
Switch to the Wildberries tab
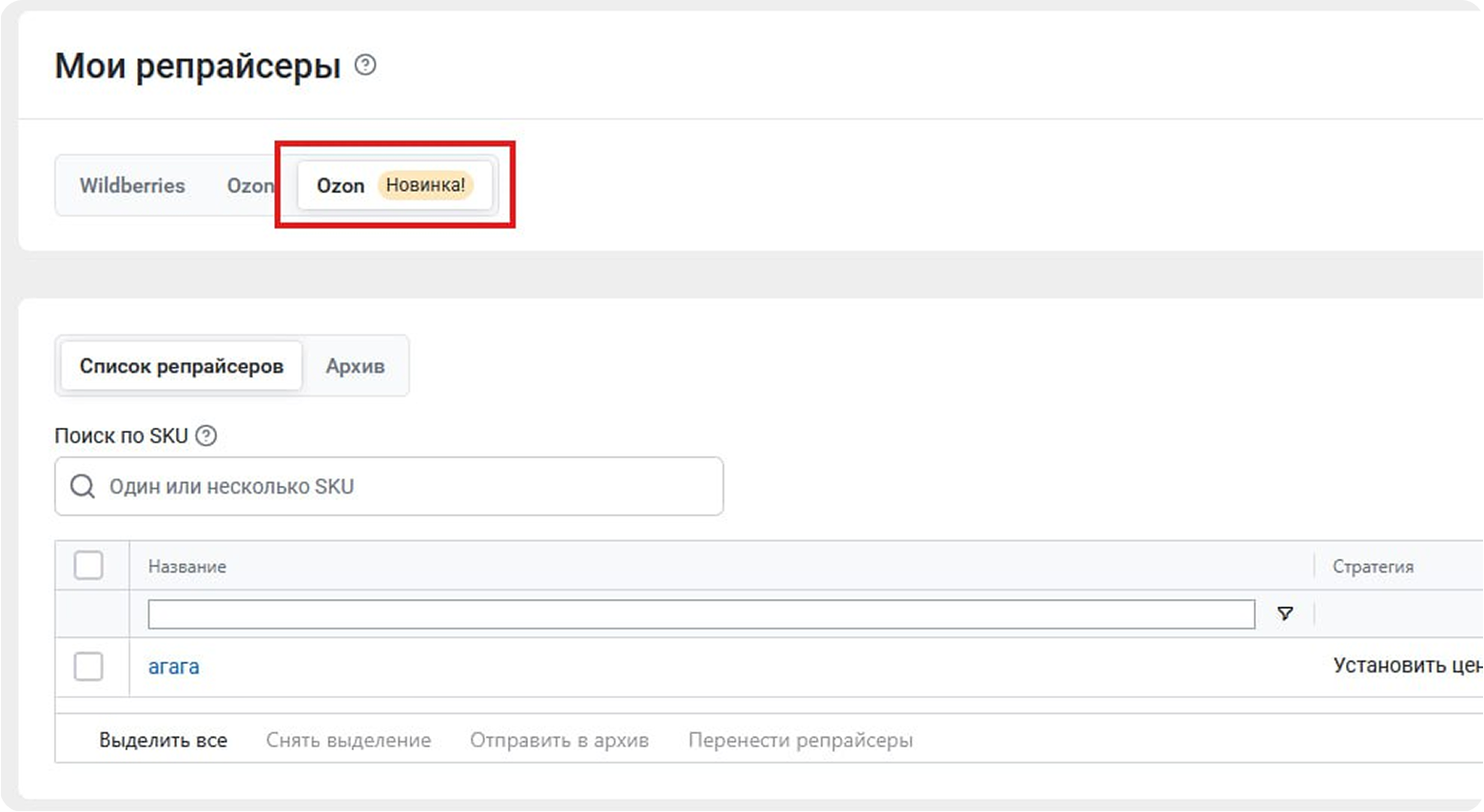132,185
